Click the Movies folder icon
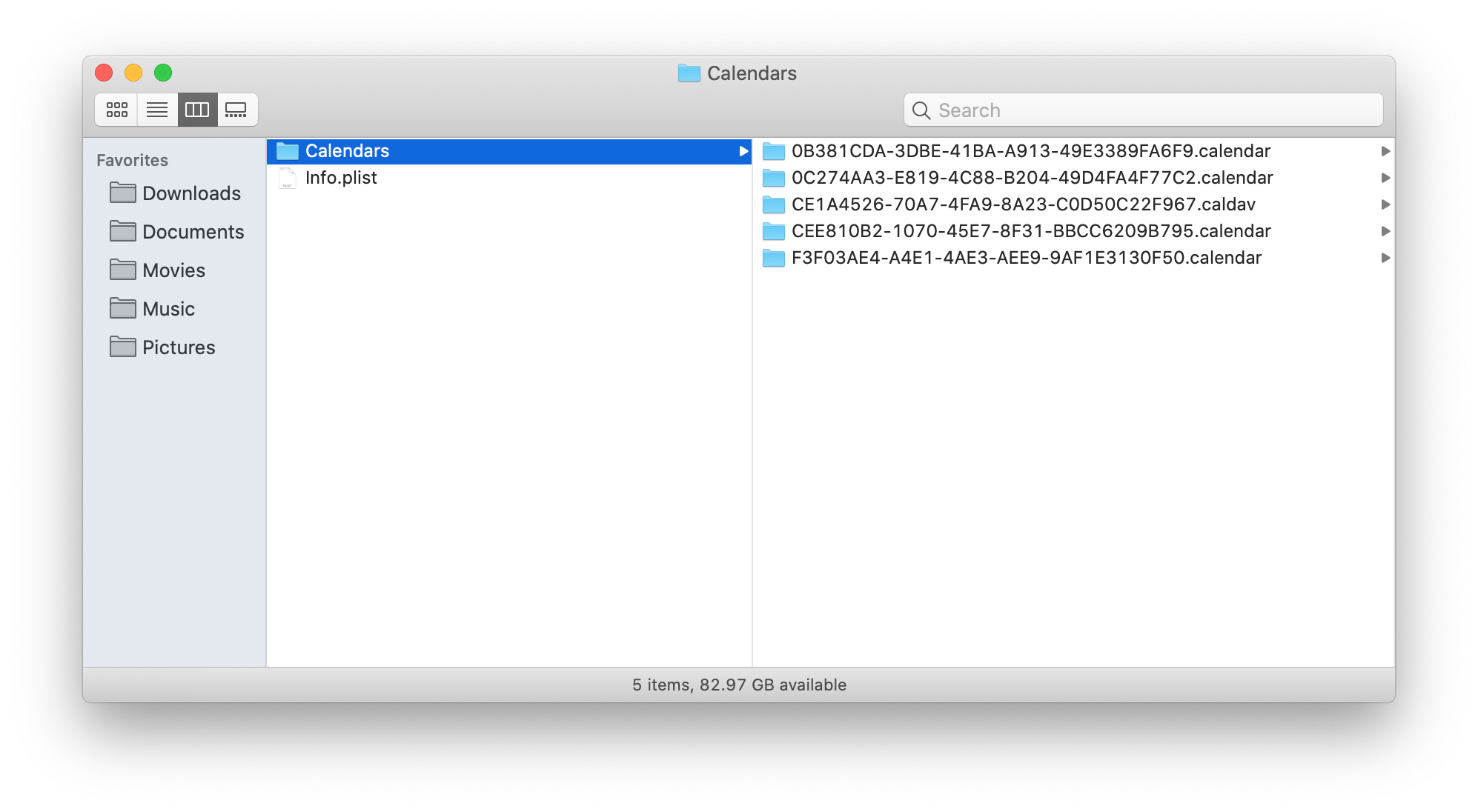Image resolution: width=1478 pixels, height=812 pixels. coord(122,270)
